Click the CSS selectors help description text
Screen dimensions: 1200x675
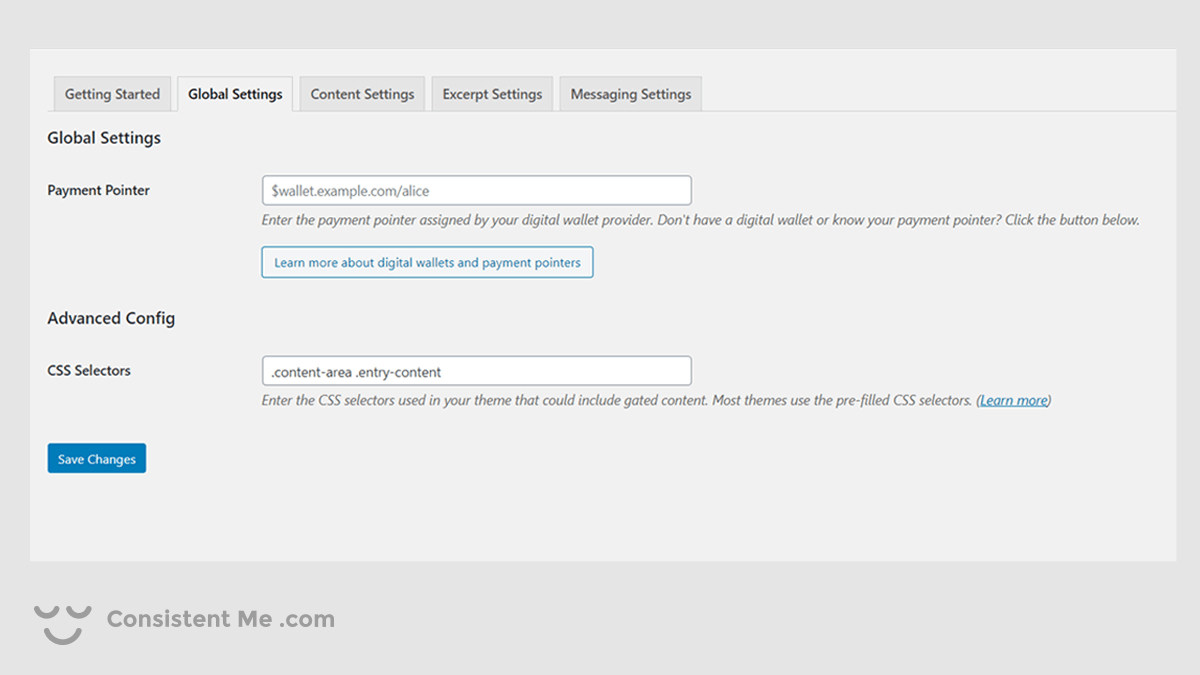coord(616,401)
